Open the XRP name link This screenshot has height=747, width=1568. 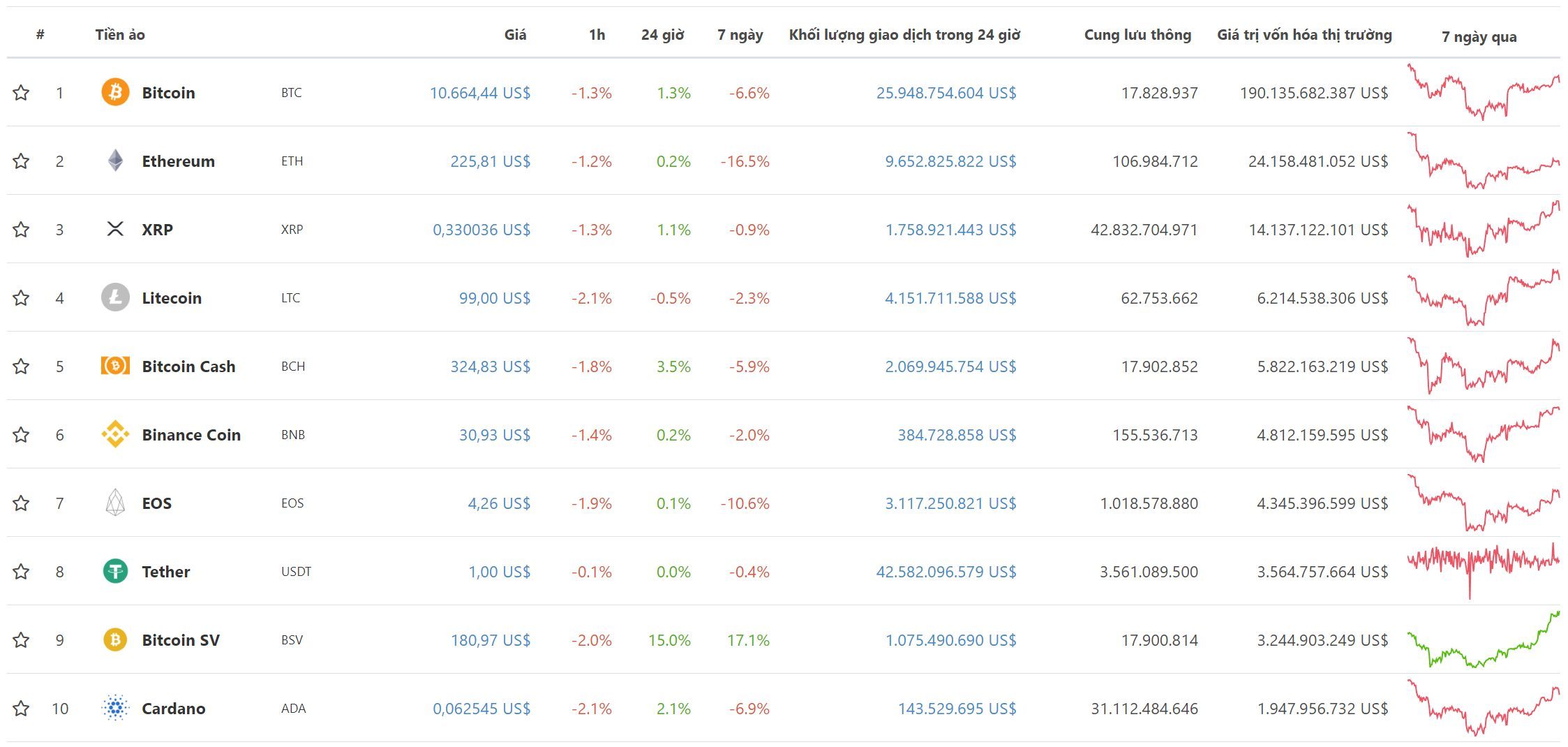(157, 229)
